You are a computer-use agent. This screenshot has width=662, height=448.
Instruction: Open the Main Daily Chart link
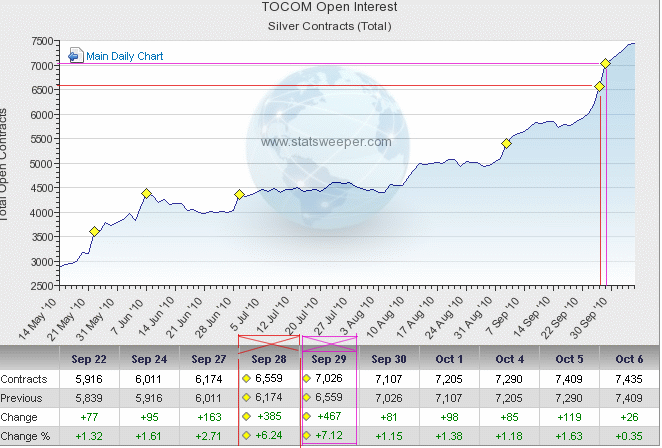(x=124, y=57)
